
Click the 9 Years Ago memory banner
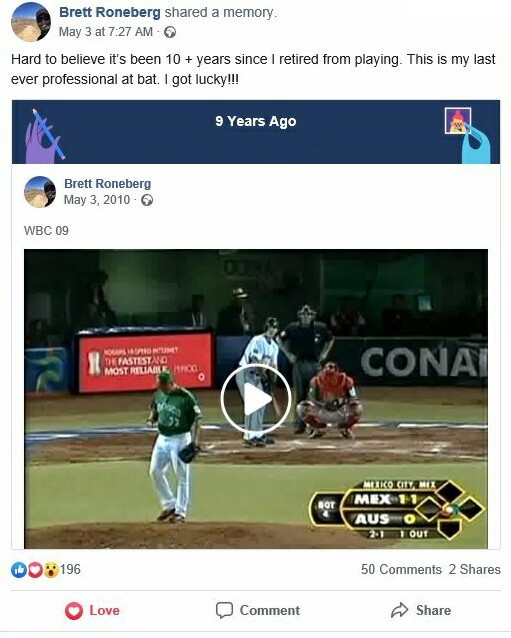tap(256, 132)
